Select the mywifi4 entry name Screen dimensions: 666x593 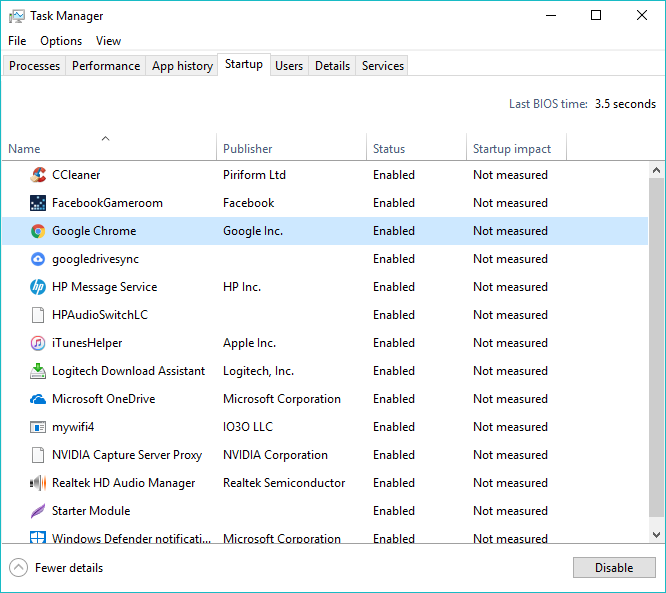point(73,427)
